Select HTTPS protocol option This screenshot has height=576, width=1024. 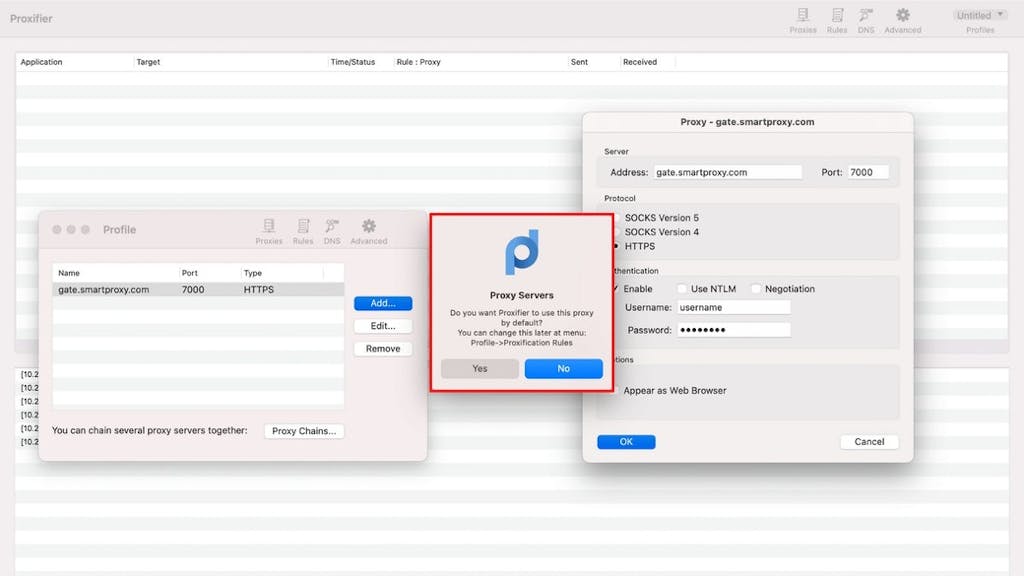pos(639,246)
